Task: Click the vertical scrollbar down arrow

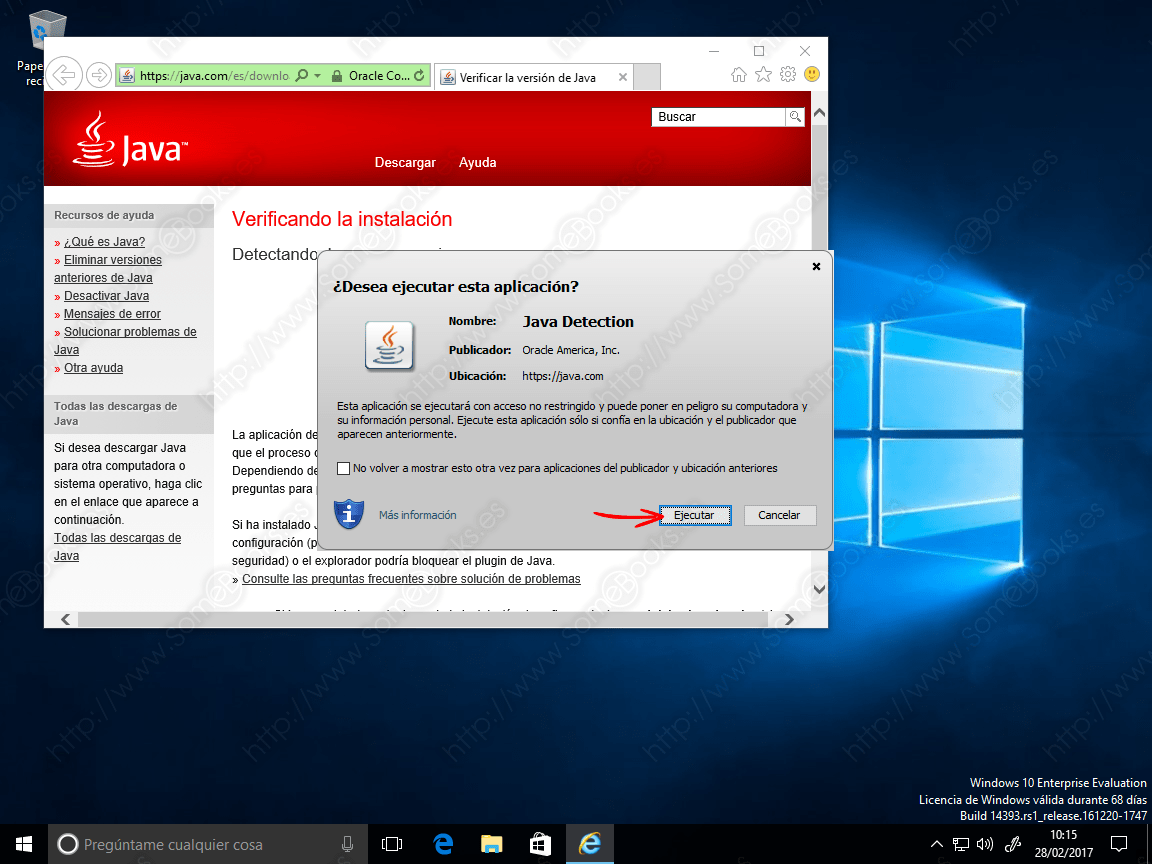Action: (x=820, y=589)
